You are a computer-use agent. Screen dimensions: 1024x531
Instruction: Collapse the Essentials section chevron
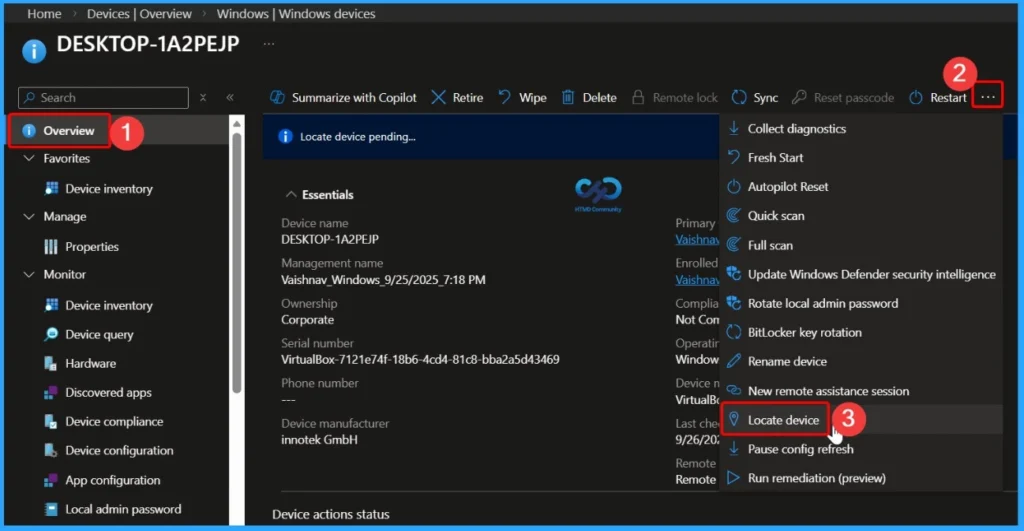[x=291, y=195]
